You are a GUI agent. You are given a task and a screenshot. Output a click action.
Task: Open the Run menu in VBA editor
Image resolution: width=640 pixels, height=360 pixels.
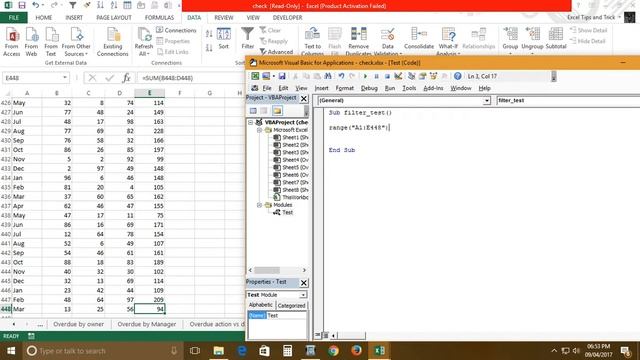pos(390,88)
